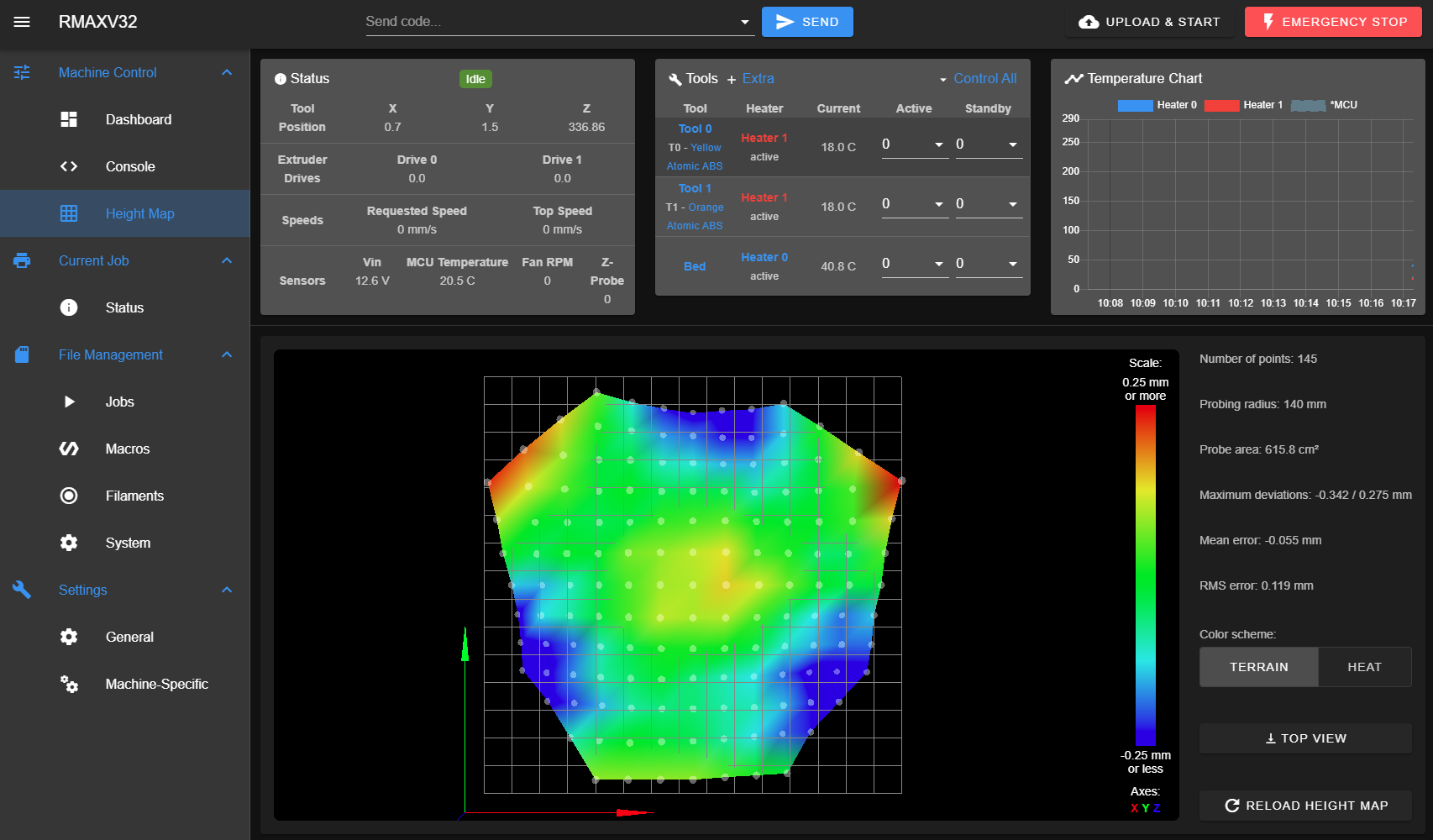Click the Heater 0 blue legend swatch
Image resolution: width=1433 pixels, height=840 pixels.
[x=1136, y=105]
